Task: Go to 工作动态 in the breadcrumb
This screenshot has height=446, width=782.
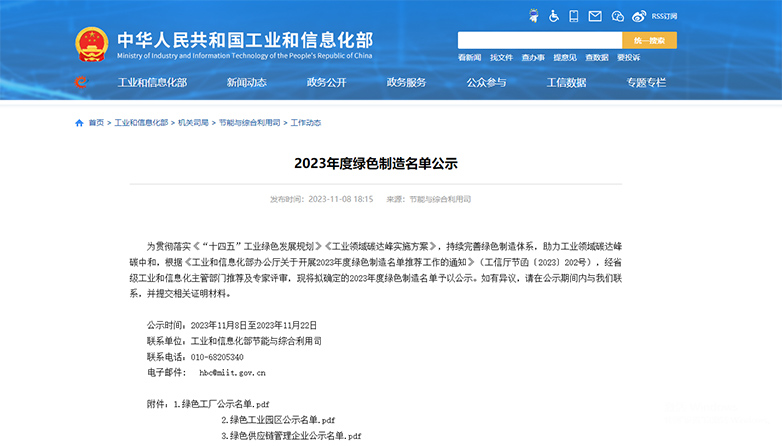Action: tap(306, 123)
